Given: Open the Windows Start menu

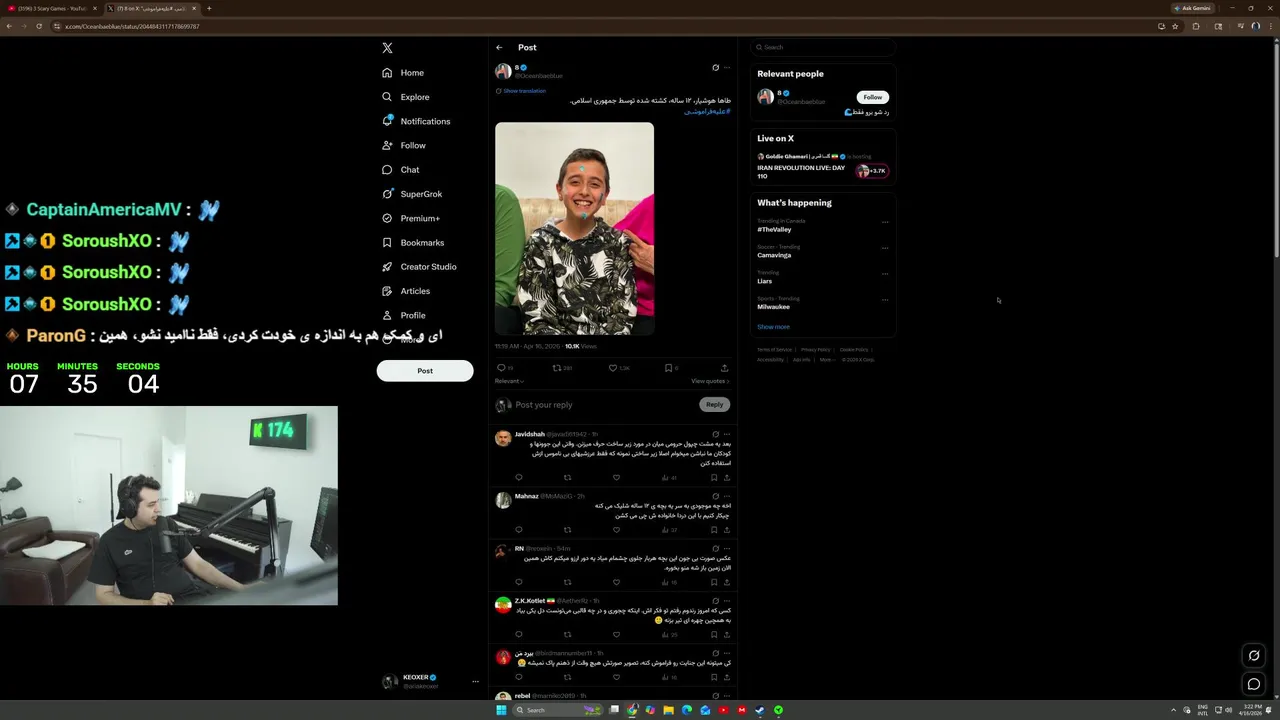Looking at the screenshot, I should coord(501,710).
